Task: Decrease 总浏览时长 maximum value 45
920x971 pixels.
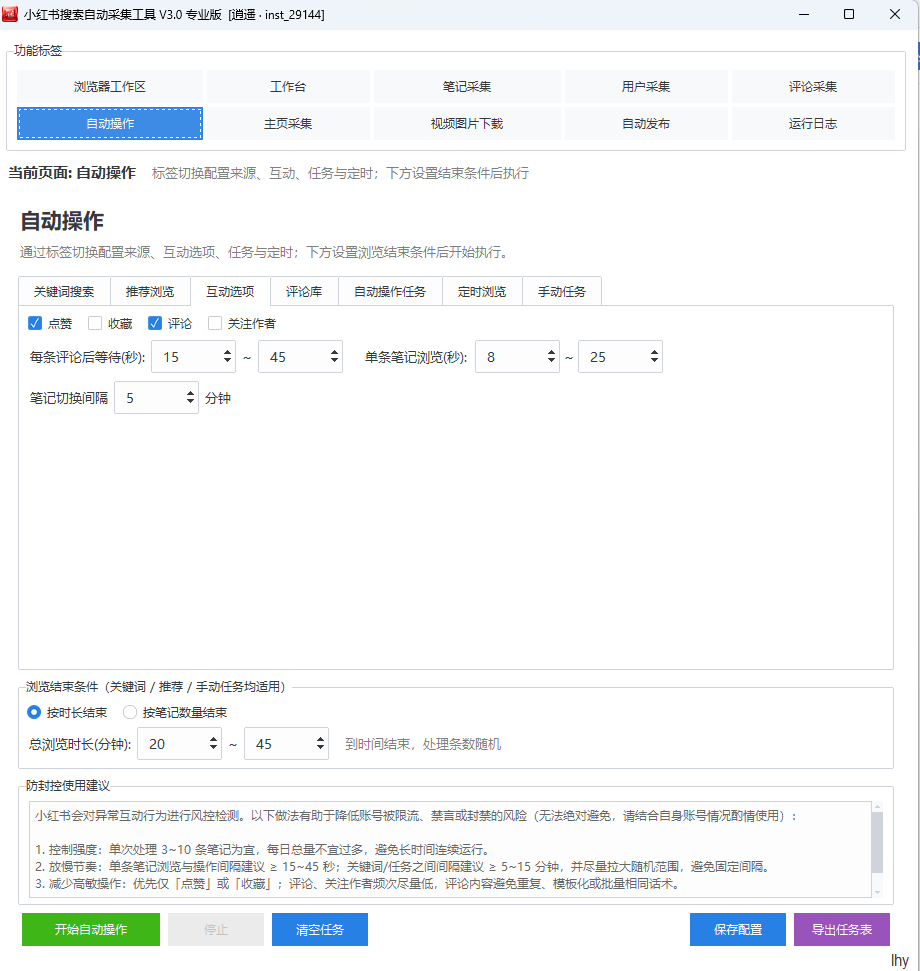Action: point(320,748)
